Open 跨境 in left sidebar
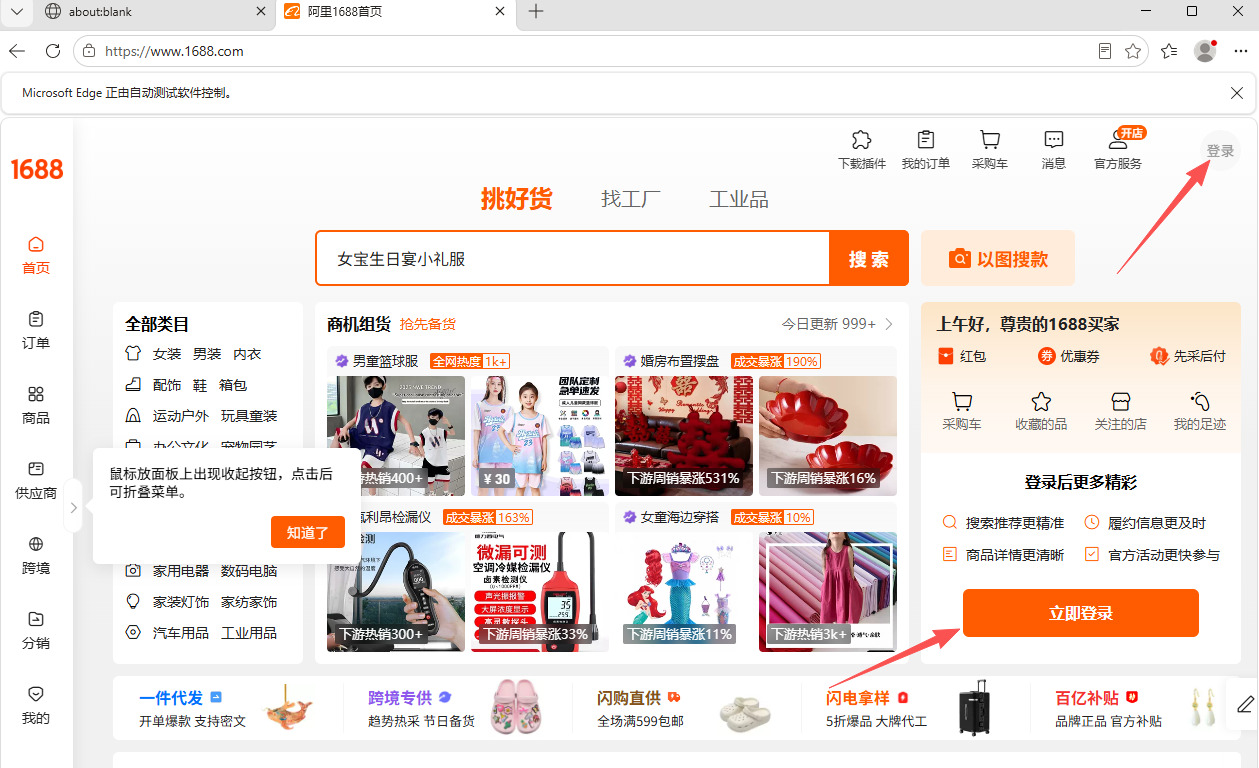This screenshot has height=768, width=1259. 36,556
